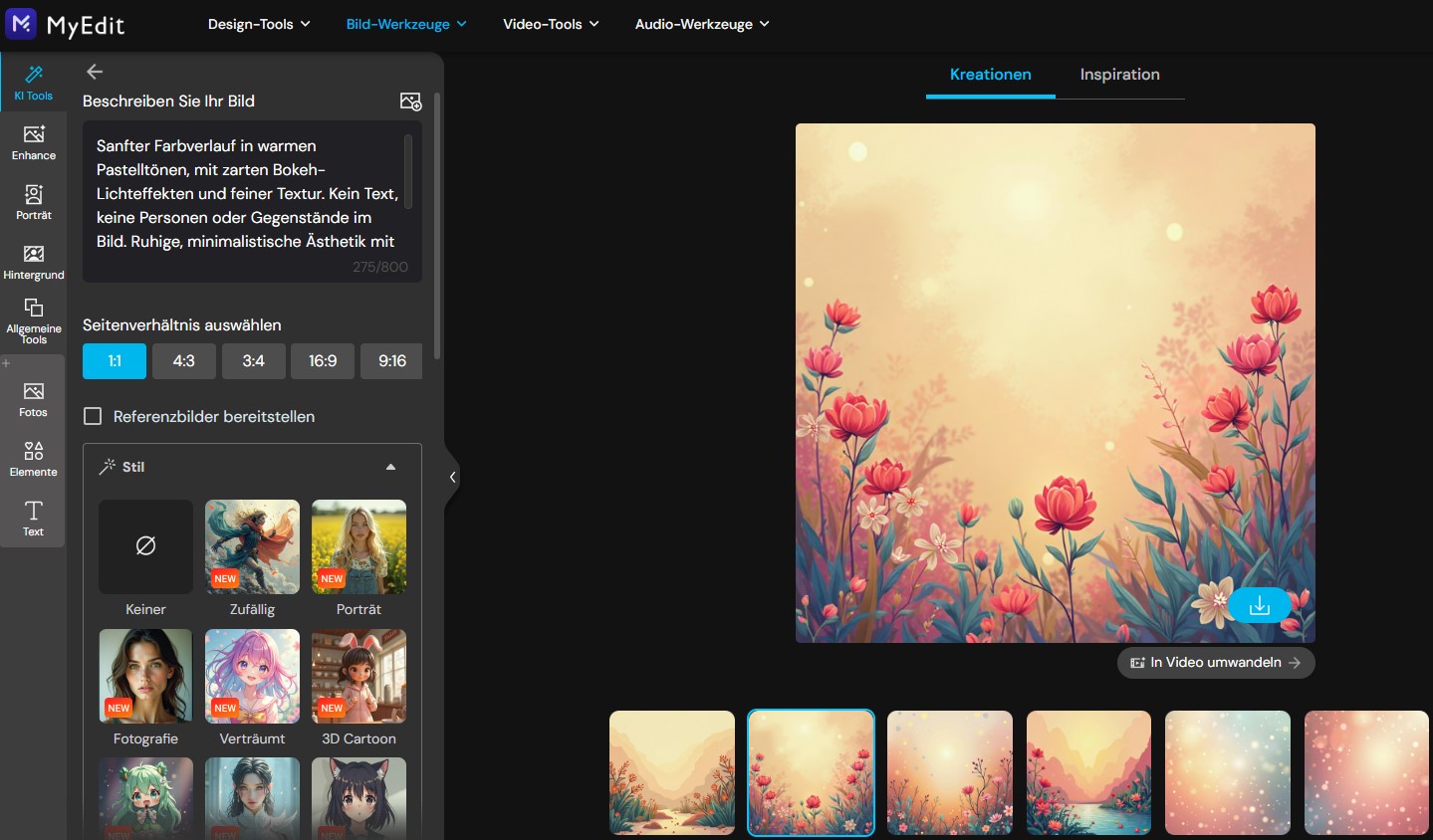Open the selected red flowers creation thumbnail

click(811, 772)
